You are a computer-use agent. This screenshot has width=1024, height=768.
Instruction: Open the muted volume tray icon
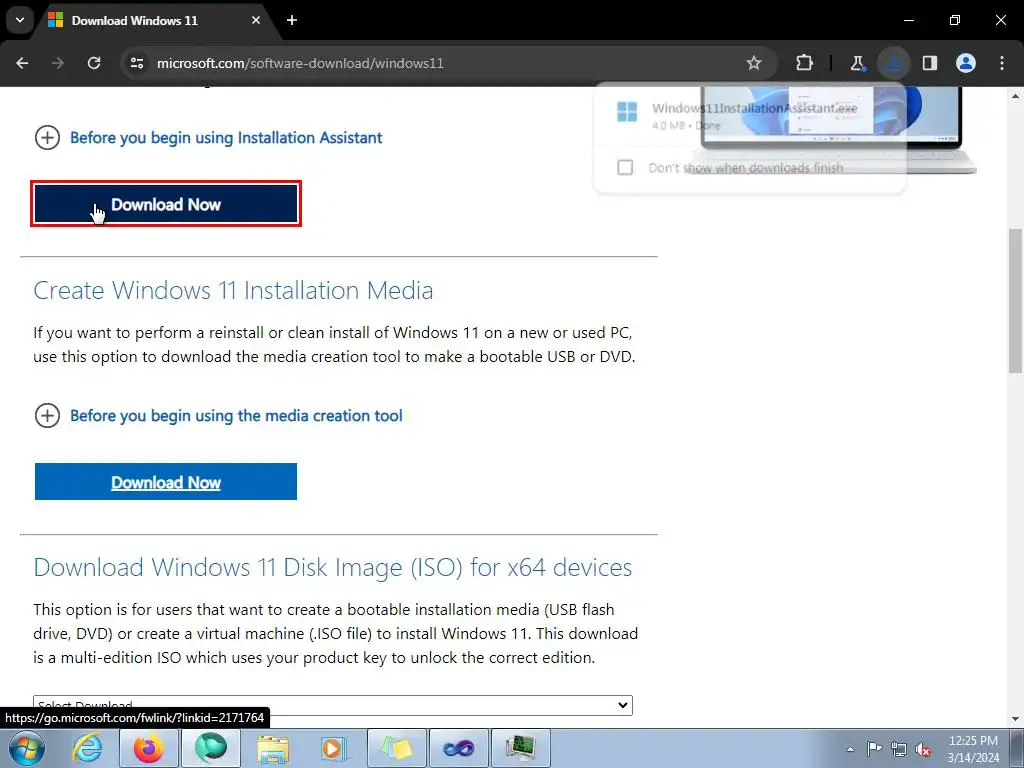[x=923, y=749]
